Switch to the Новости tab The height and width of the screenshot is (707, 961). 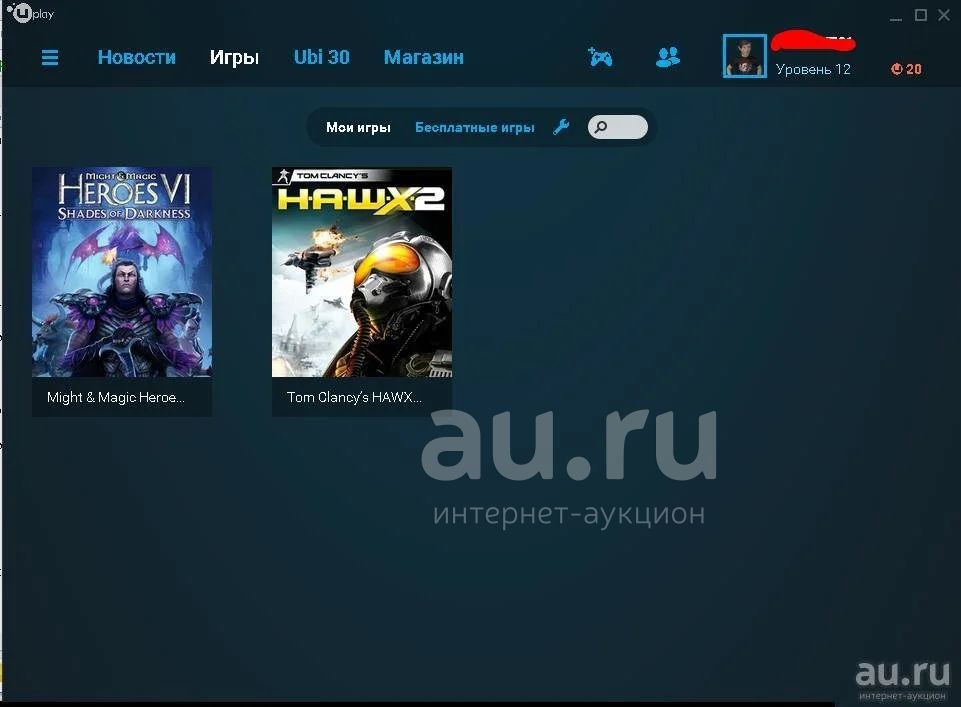pyautogui.click(x=137, y=57)
